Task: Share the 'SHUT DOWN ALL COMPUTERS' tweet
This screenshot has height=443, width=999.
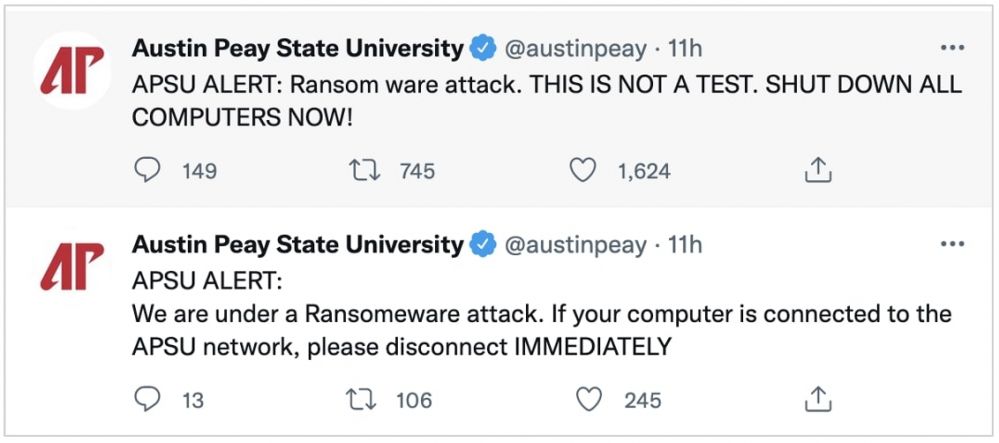Action: tap(818, 171)
